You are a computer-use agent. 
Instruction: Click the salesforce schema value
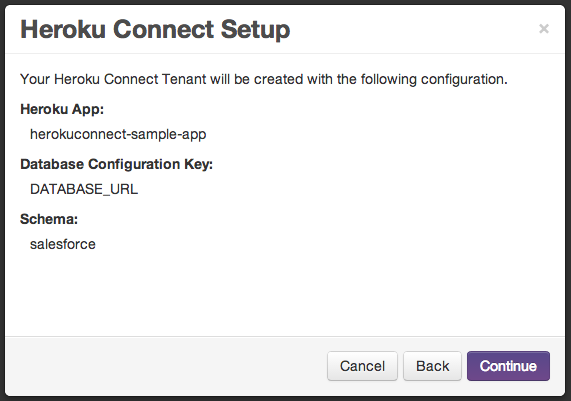(x=63, y=244)
